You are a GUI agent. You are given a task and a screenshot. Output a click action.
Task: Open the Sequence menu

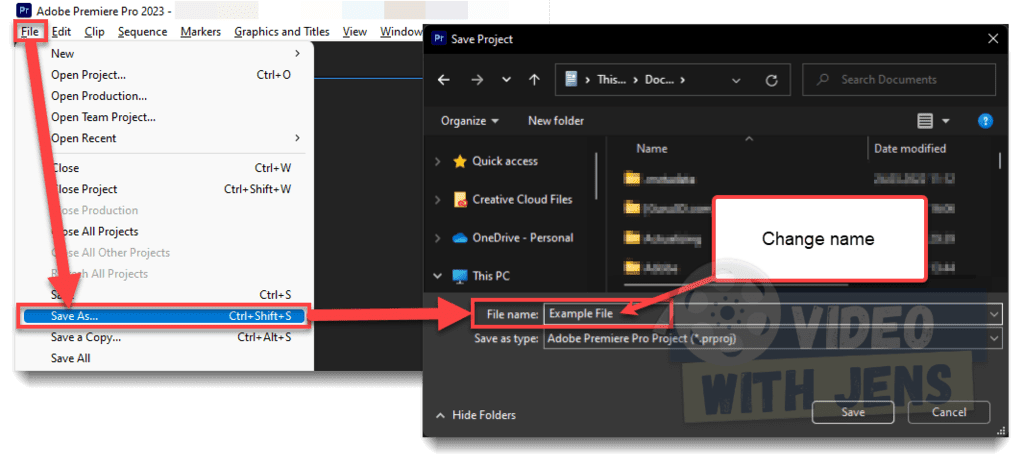click(142, 32)
